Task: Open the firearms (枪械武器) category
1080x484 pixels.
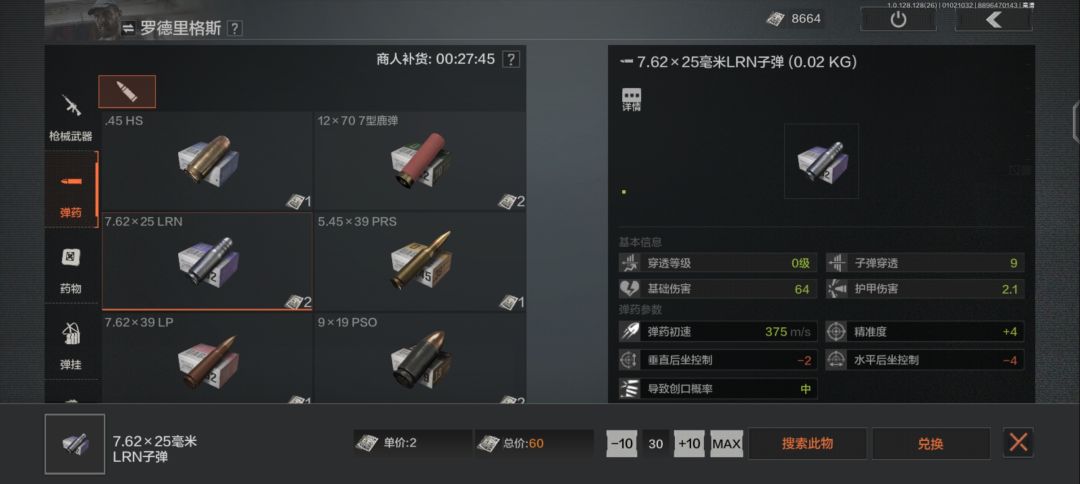Action: pos(71,117)
